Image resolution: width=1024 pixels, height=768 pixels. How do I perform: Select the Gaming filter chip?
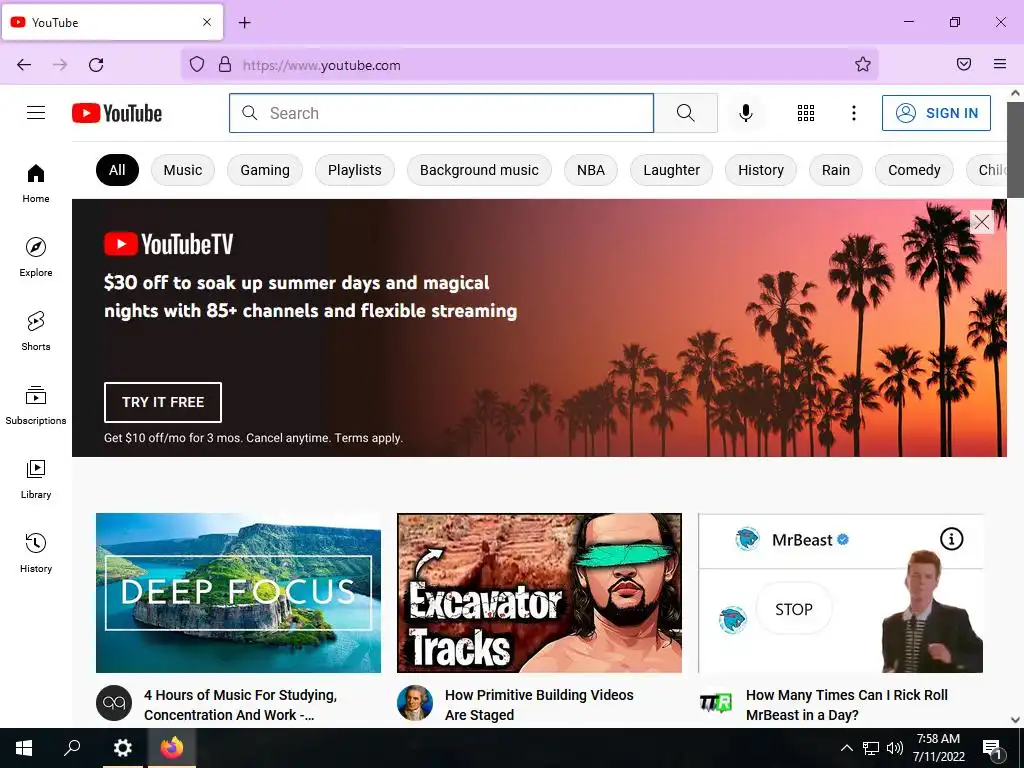pos(265,170)
